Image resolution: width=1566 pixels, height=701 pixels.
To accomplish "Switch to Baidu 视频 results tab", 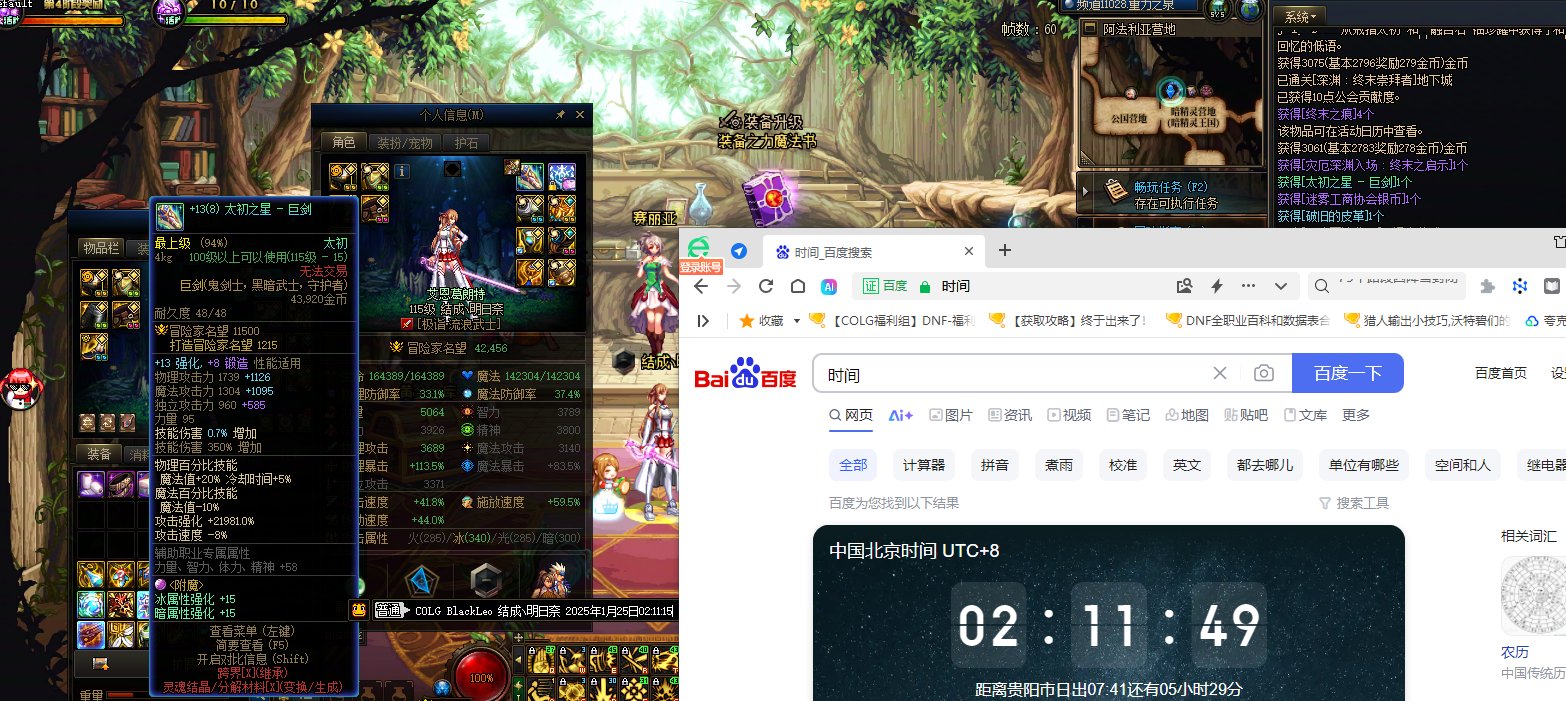I will (1069, 415).
